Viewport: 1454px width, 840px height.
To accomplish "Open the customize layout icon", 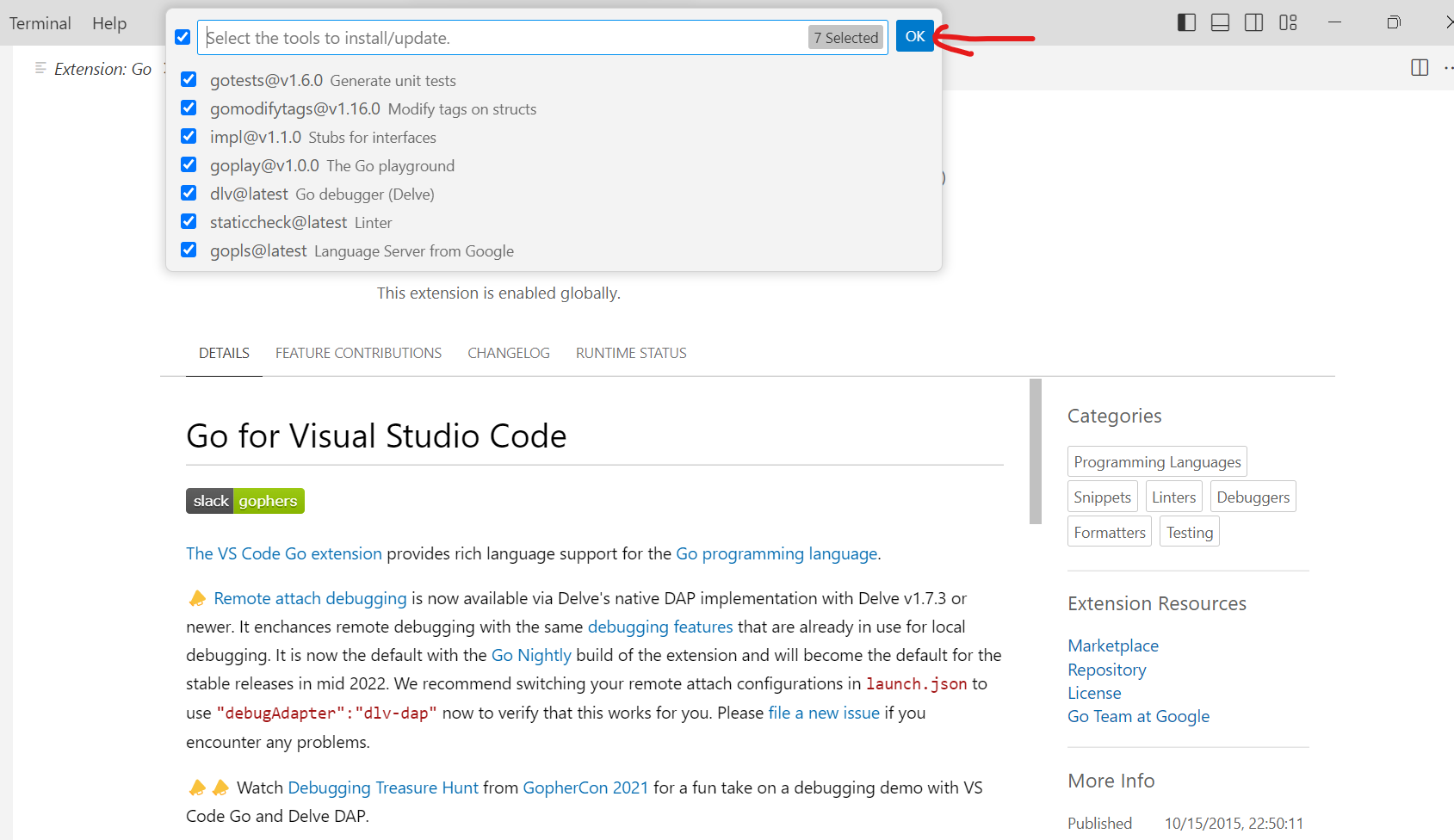I will point(1288,22).
